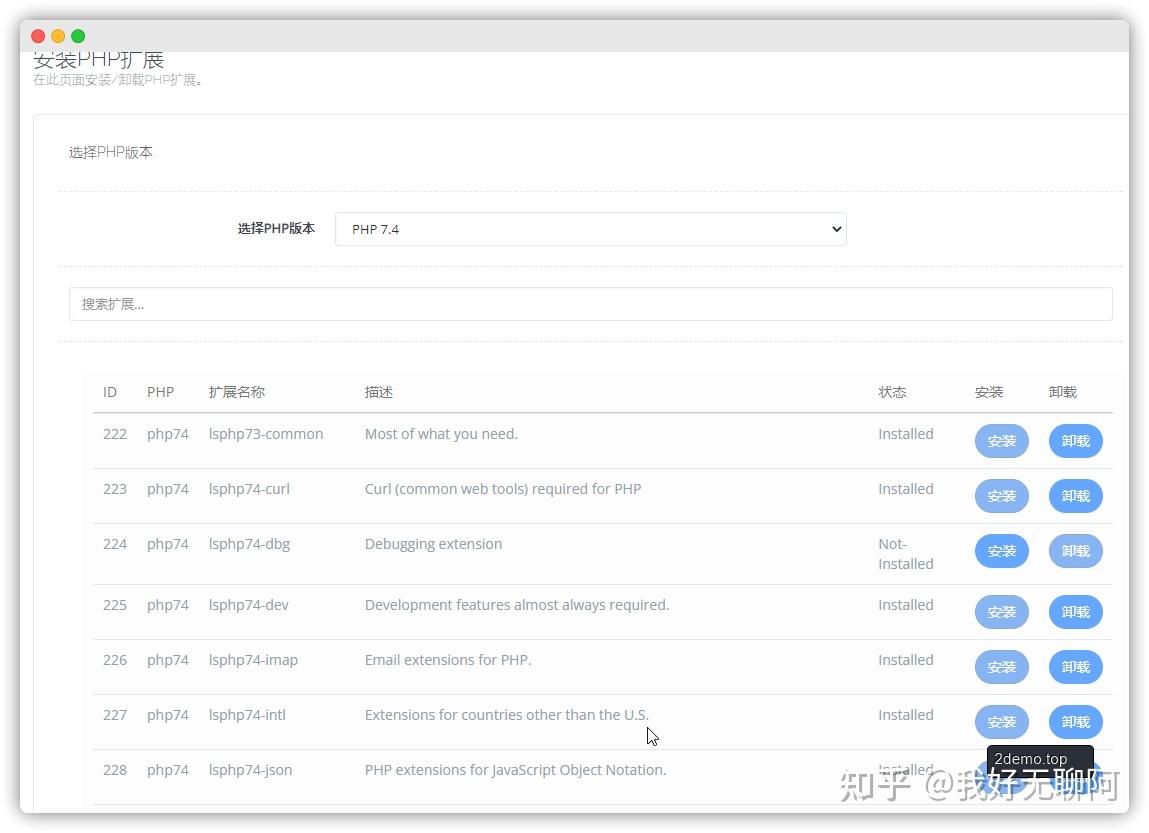The height and width of the screenshot is (833, 1149).
Task: Install lsphp74-curl extension
Action: pyautogui.click(x=1002, y=496)
